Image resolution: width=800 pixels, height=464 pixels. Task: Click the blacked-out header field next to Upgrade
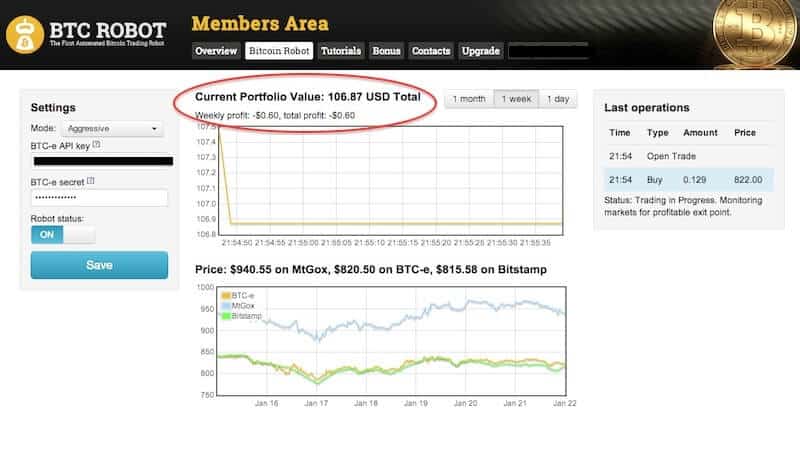coord(549,51)
